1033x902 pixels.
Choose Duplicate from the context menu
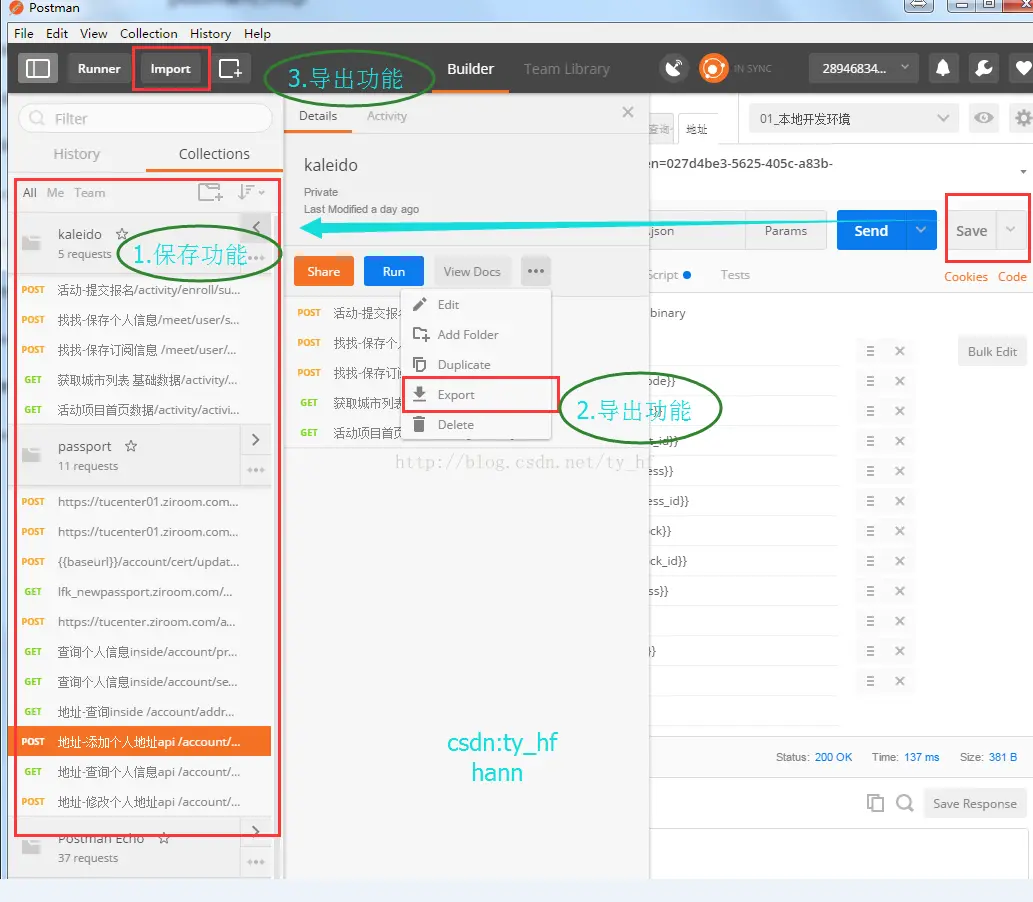[x=476, y=364]
